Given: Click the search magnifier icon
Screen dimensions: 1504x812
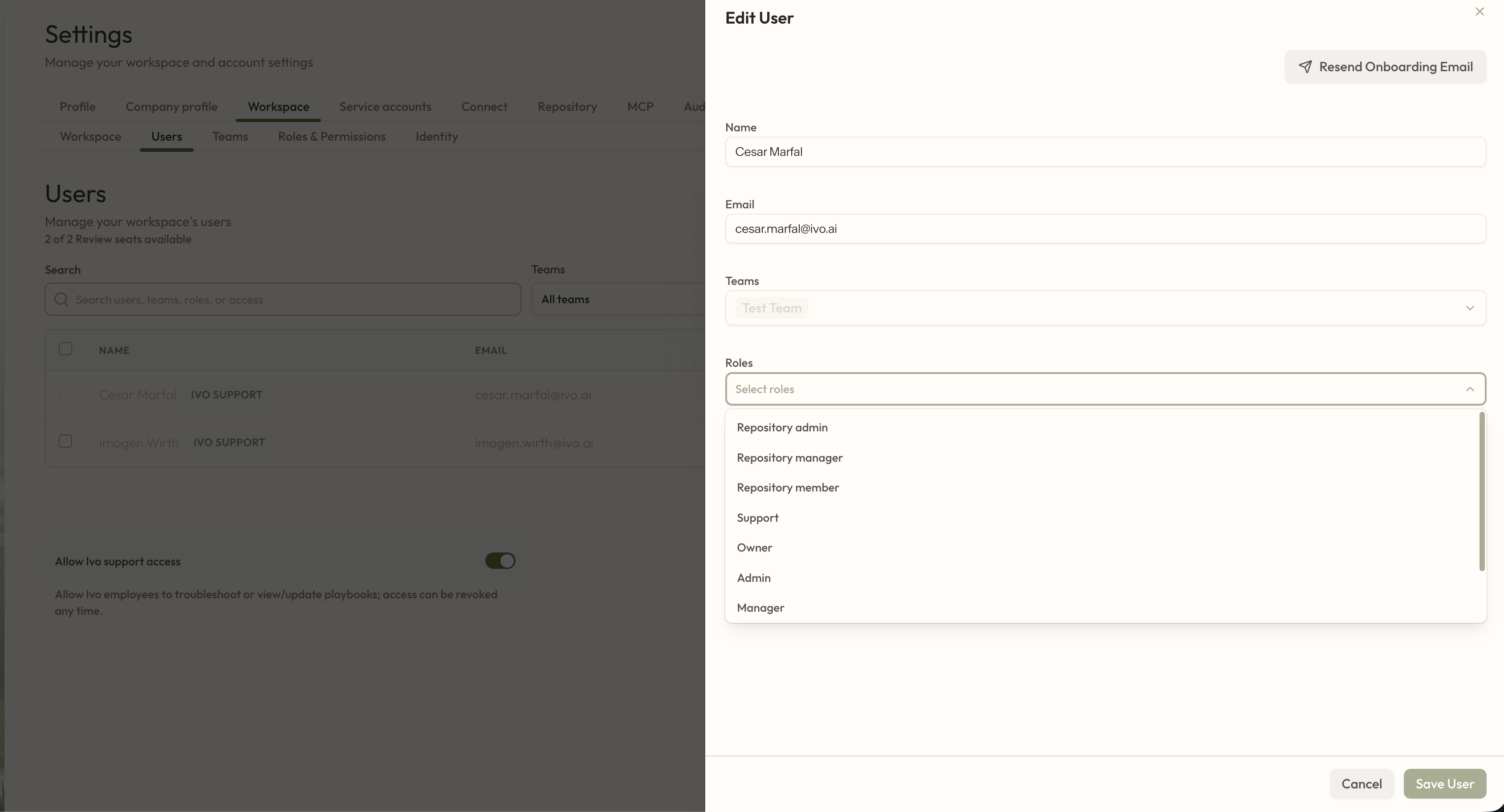Looking at the screenshot, I should (x=61, y=300).
